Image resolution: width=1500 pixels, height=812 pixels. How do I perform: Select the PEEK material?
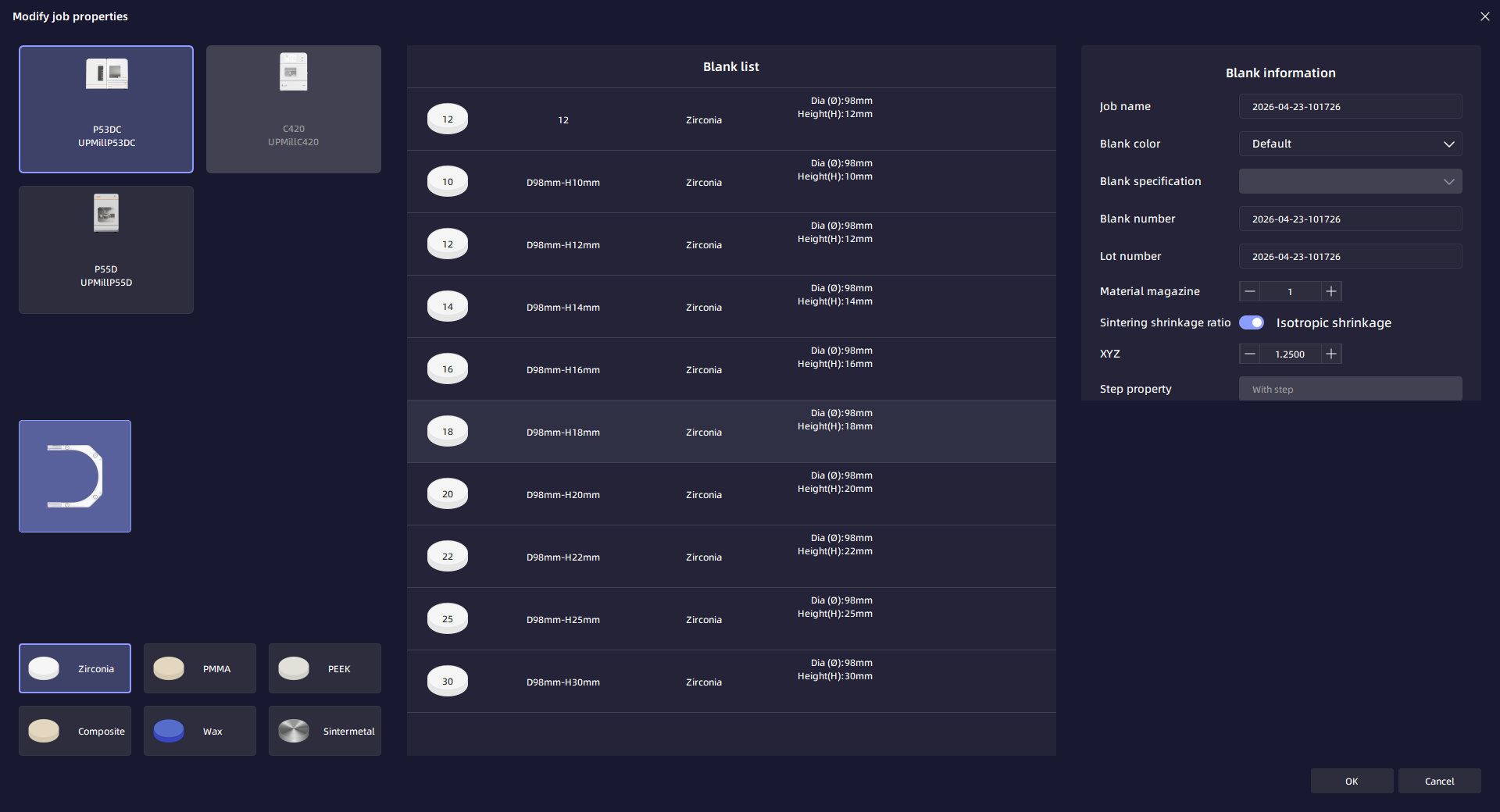pyautogui.click(x=325, y=668)
